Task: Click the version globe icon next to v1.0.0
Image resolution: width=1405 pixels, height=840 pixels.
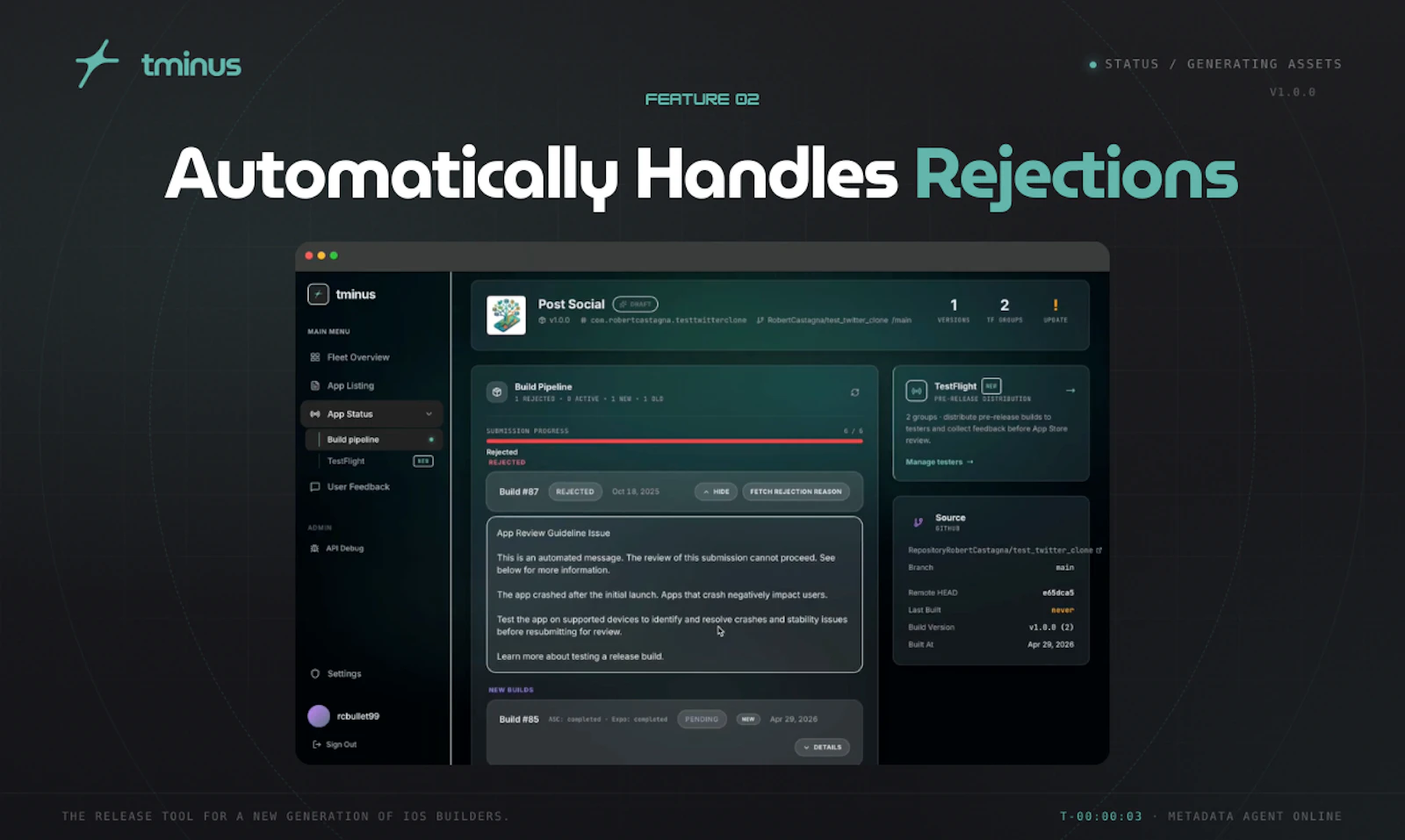Action: 542,320
